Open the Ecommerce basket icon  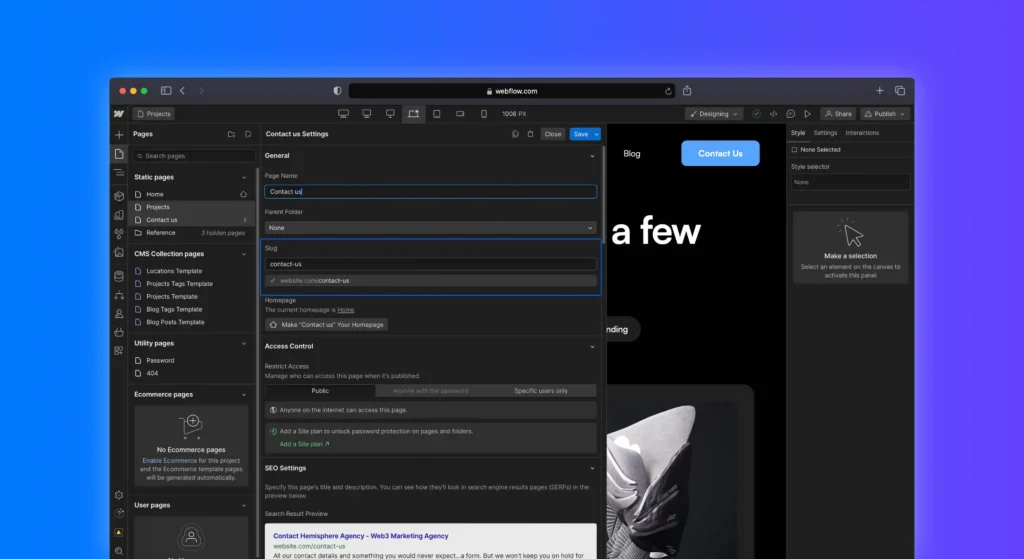tap(119, 332)
